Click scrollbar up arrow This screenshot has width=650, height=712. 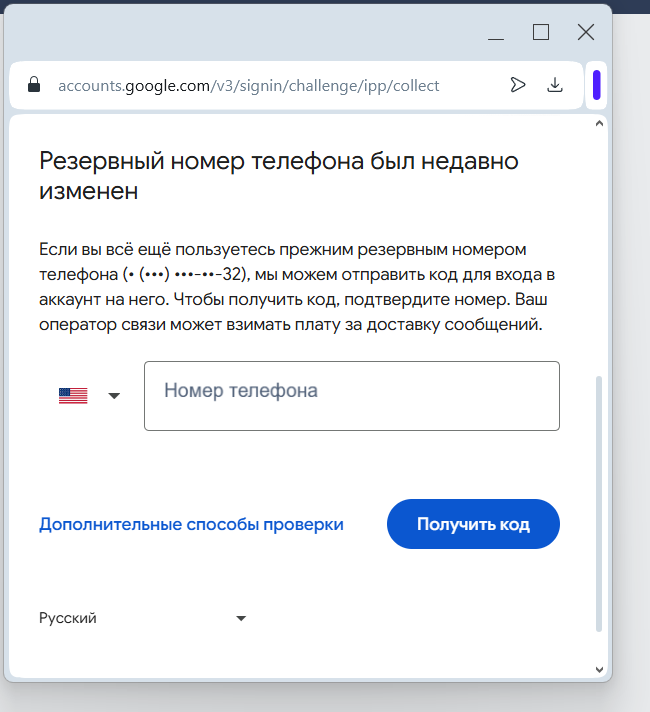tap(599, 123)
